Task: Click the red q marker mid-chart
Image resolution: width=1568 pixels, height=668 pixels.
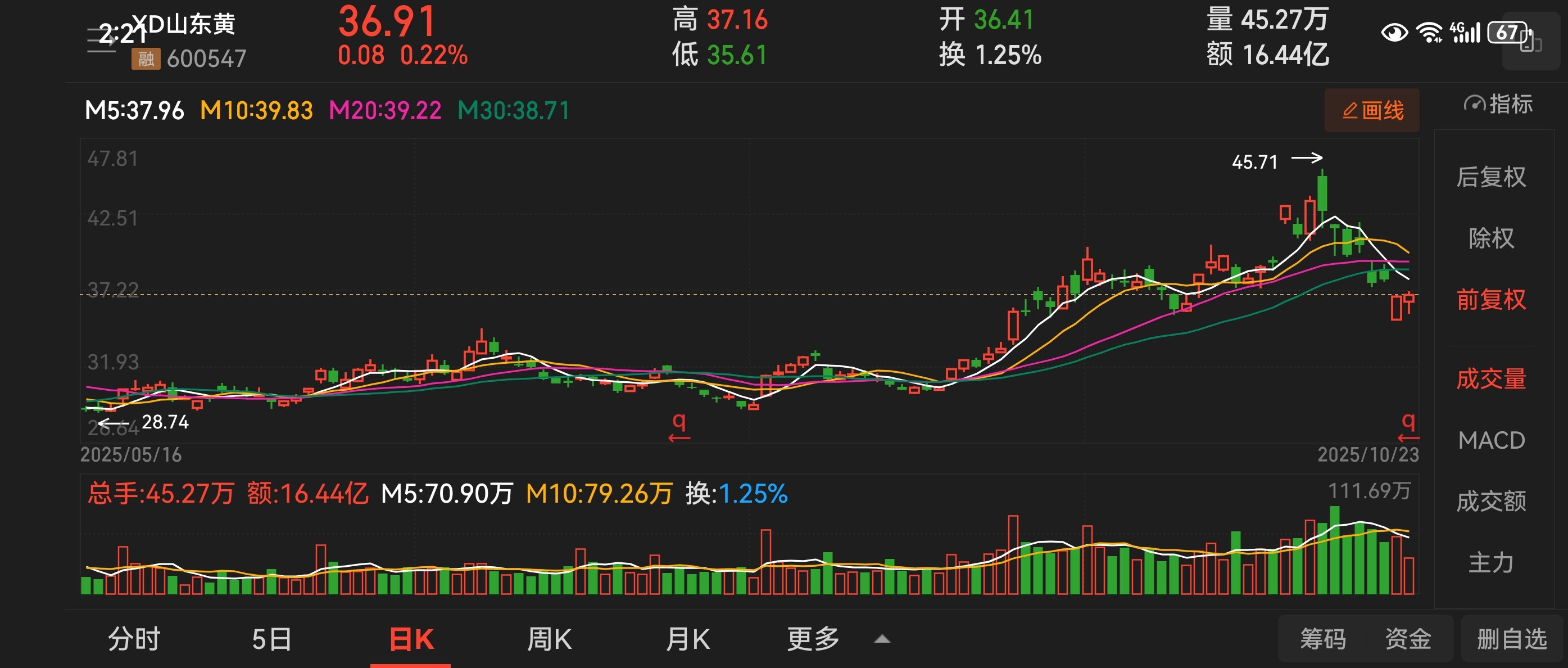Action: click(679, 421)
